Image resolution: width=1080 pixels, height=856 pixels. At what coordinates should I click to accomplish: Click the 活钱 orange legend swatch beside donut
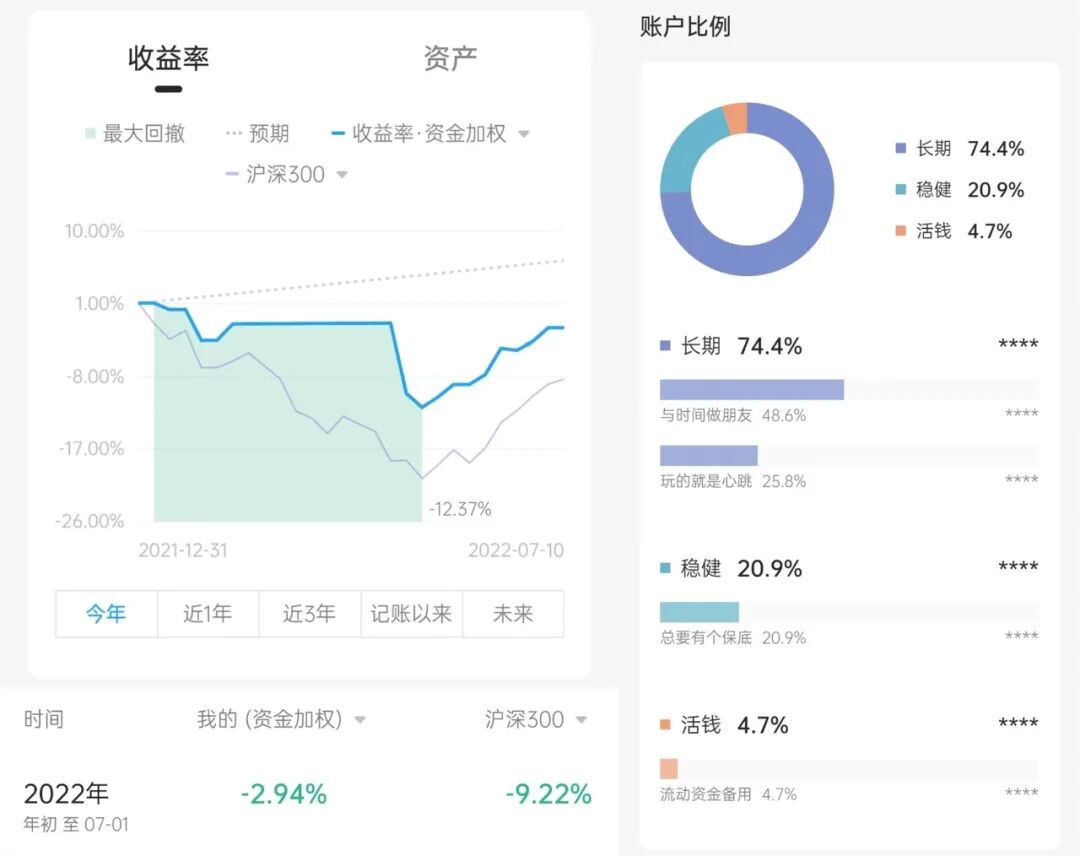(900, 231)
